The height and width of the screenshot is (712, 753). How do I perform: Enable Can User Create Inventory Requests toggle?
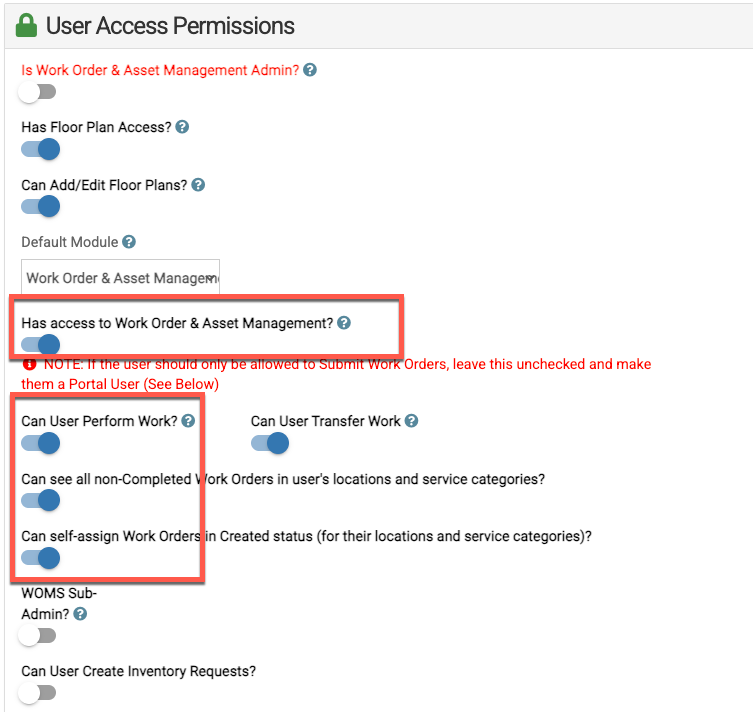coord(37,693)
